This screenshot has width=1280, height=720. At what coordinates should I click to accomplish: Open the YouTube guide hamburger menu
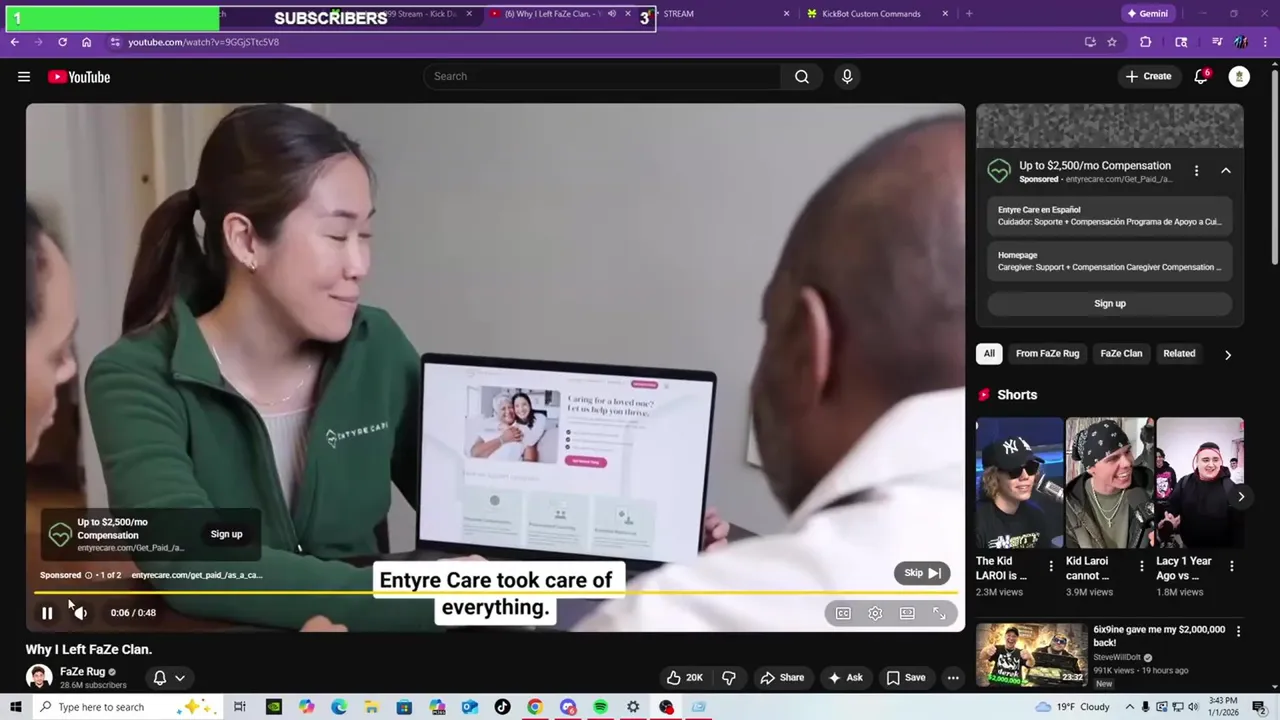(x=24, y=77)
